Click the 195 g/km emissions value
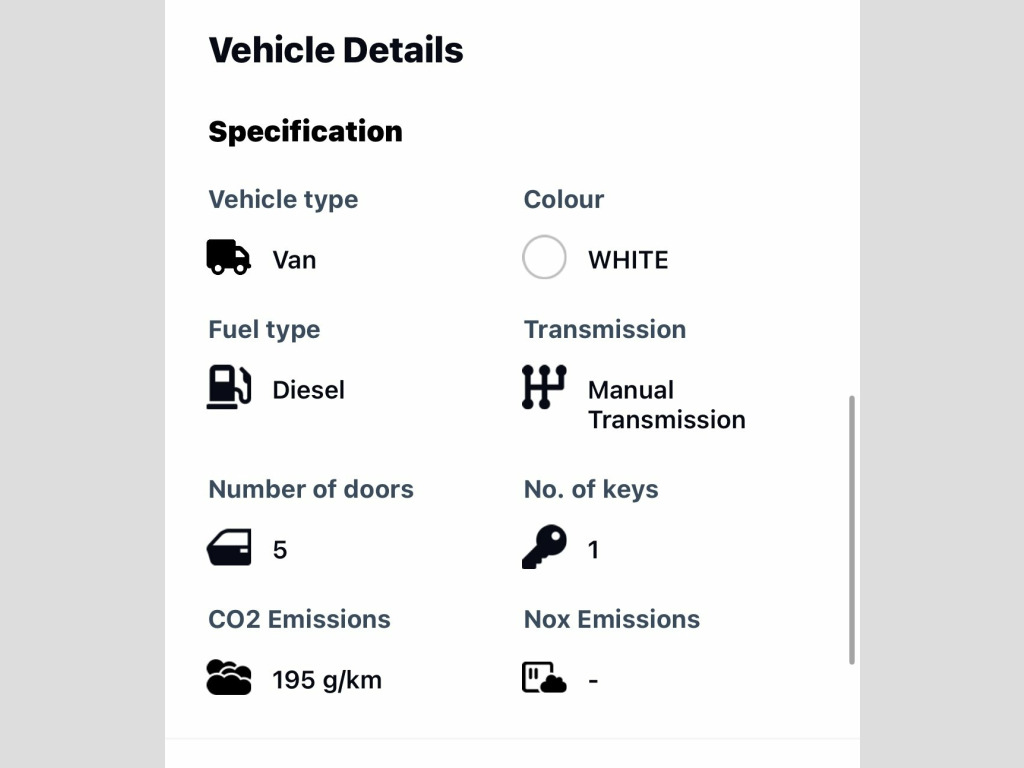This screenshot has height=768, width=1024. 327,680
